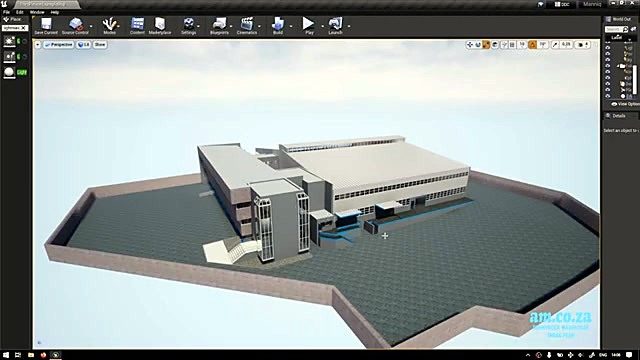Open the Cinematics toolbar icon

(247, 23)
